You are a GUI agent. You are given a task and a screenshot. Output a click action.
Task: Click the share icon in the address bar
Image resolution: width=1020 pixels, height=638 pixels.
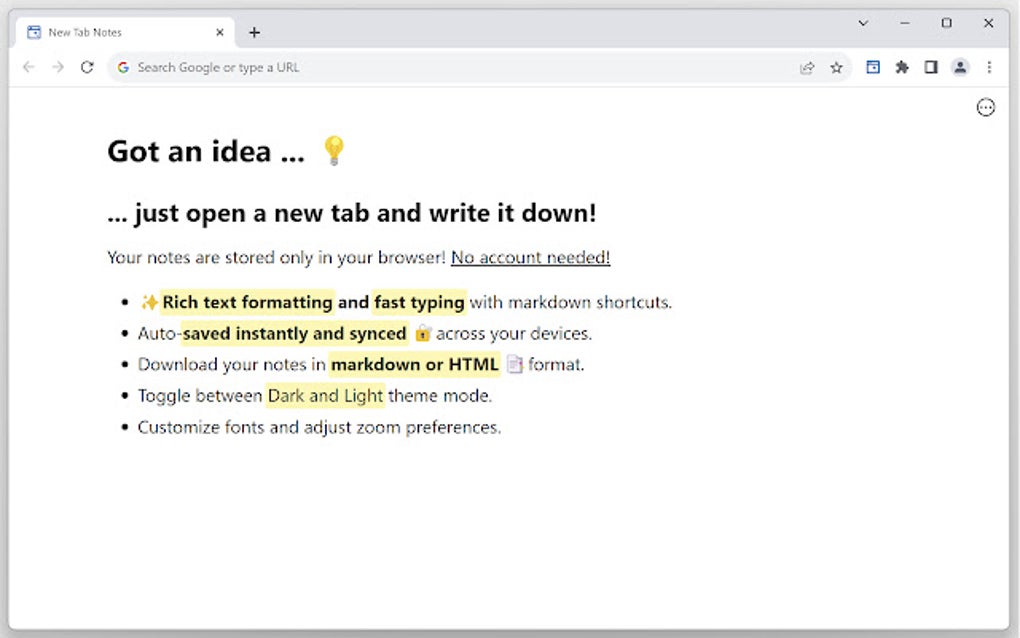pyautogui.click(x=807, y=67)
